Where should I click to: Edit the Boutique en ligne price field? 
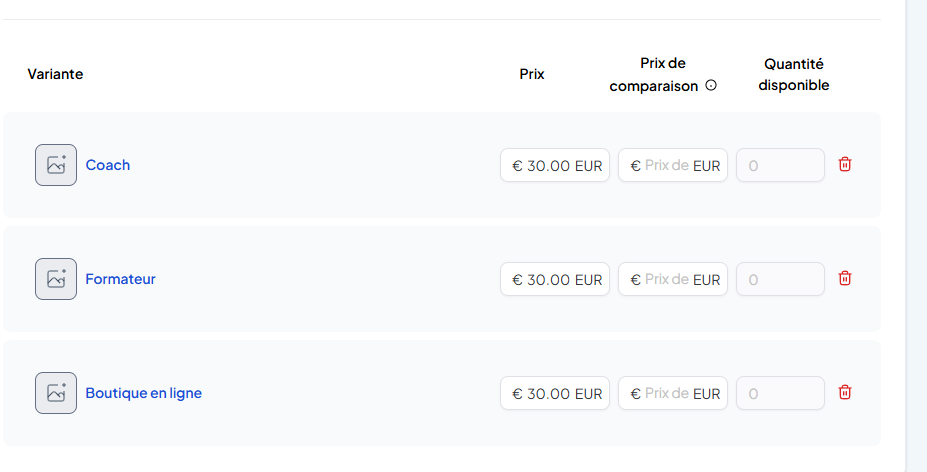tap(555, 394)
